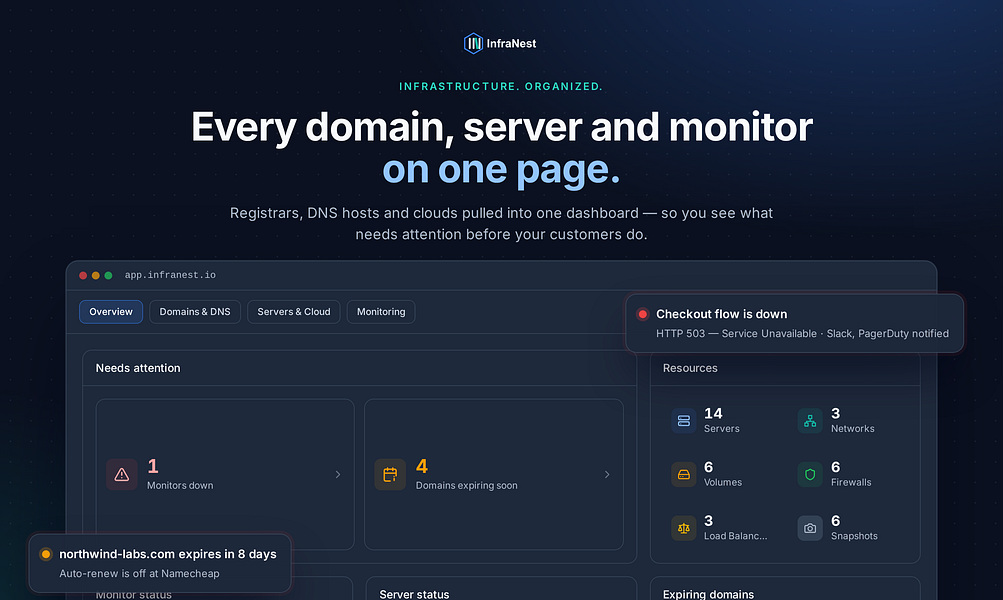This screenshot has width=1003, height=600.
Task: Click the 3 Networks count
Action: pyautogui.click(x=835, y=413)
